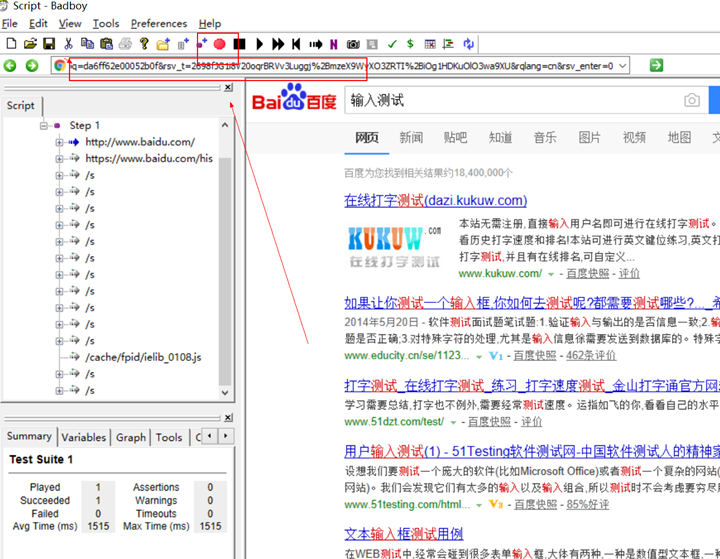The image size is (720, 559).
Task: Add assertion with green checkmark icon
Action: 392,44
